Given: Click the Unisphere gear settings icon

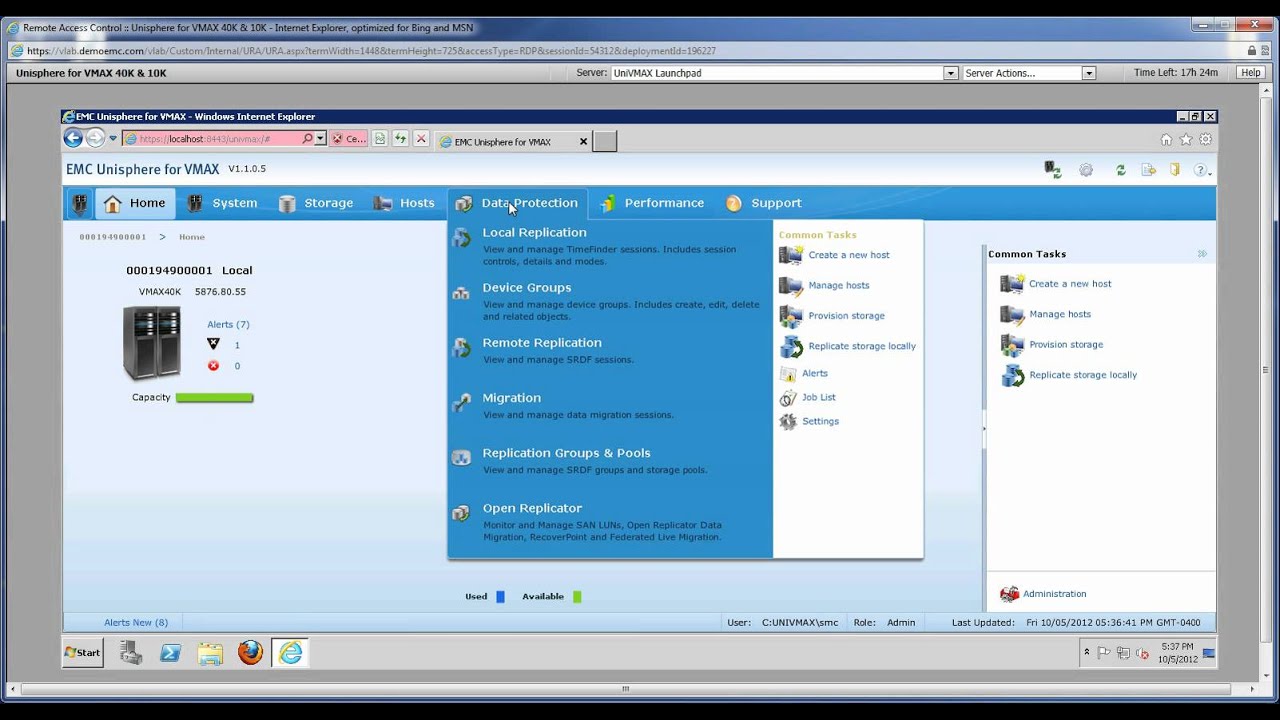Looking at the screenshot, I should tap(1086, 170).
